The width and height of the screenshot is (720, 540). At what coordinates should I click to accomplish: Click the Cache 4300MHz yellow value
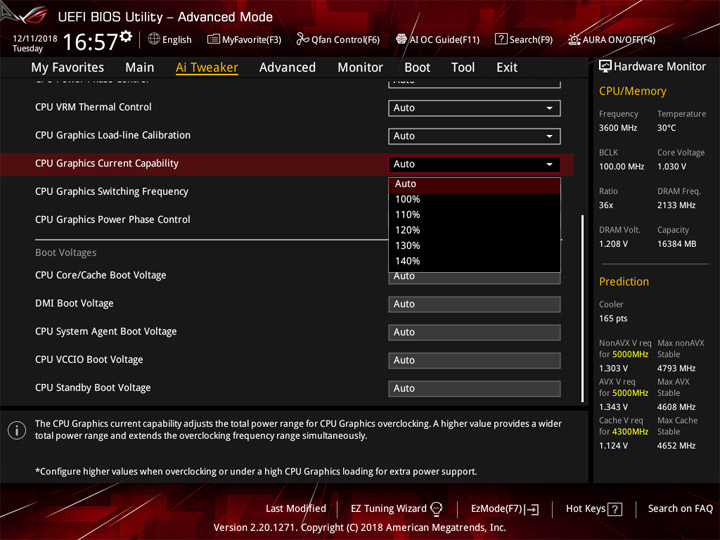(630, 432)
